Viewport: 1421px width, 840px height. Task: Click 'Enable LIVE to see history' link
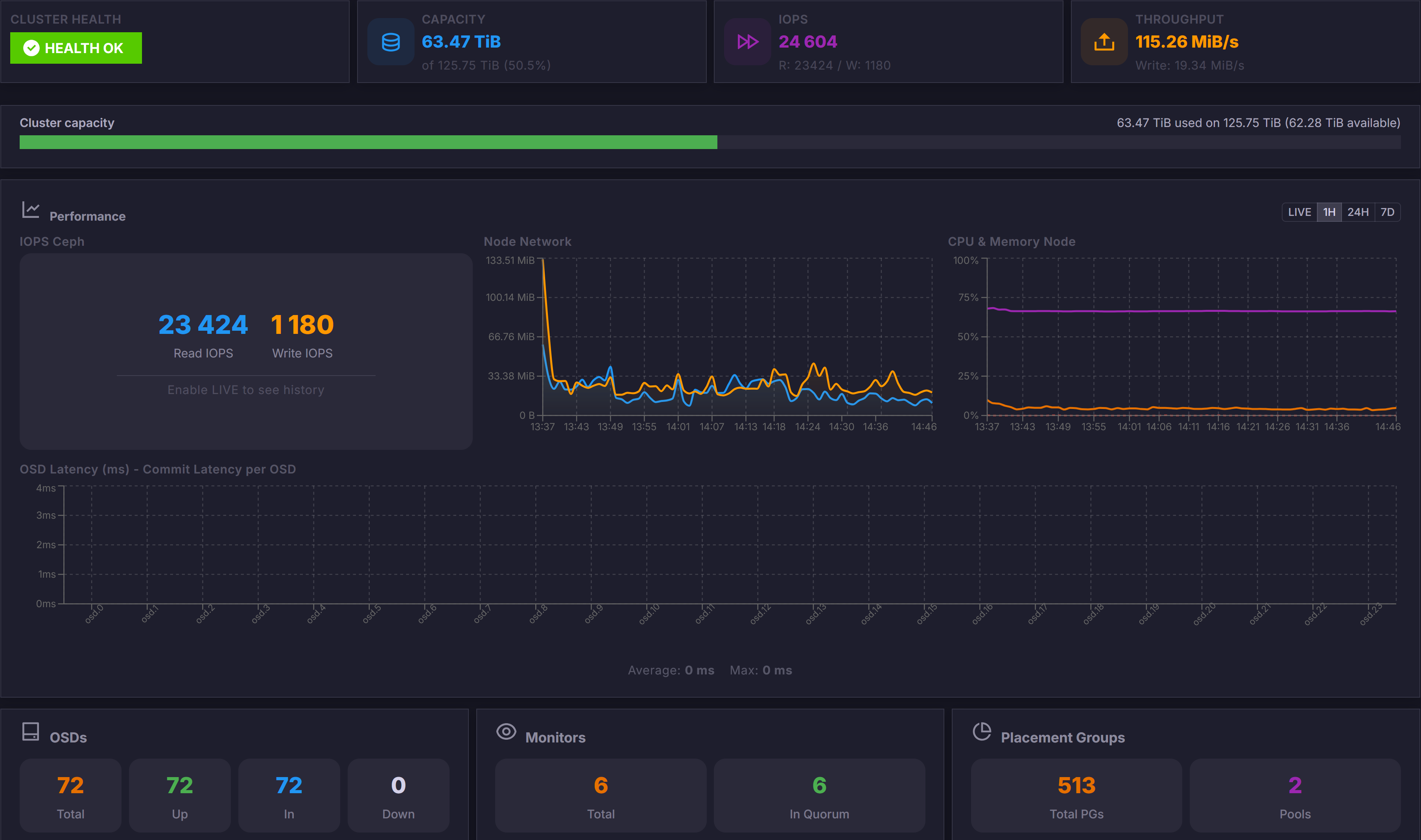[x=245, y=389]
